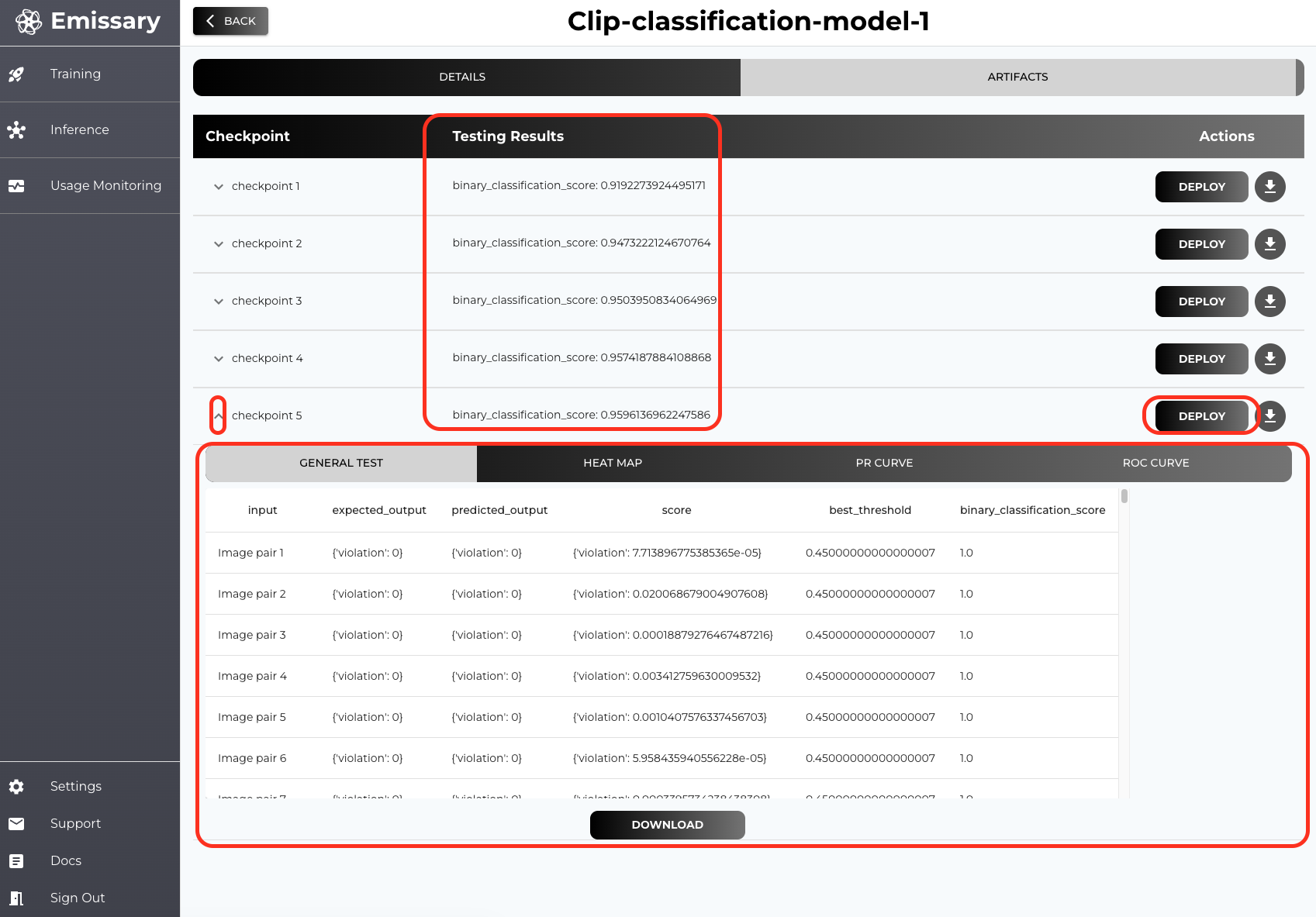This screenshot has height=917, width=1316.
Task: Download checkpoint 1 using its download icon
Action: pos(1269,187)
